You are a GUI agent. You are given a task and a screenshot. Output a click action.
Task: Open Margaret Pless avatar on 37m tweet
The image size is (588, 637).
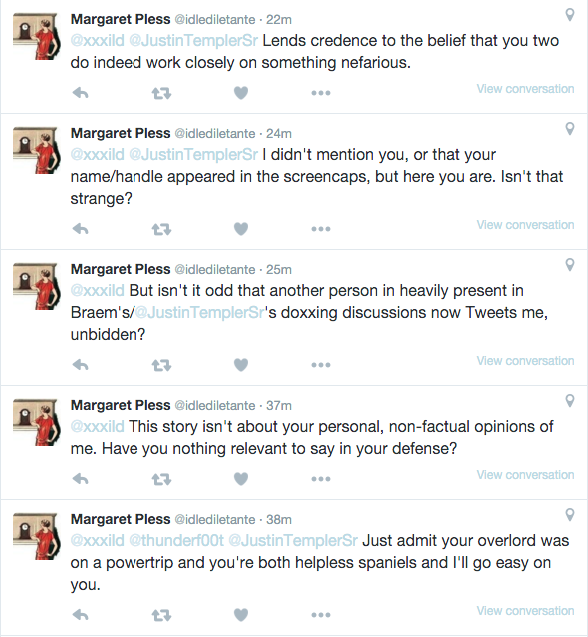click(37, 422)
